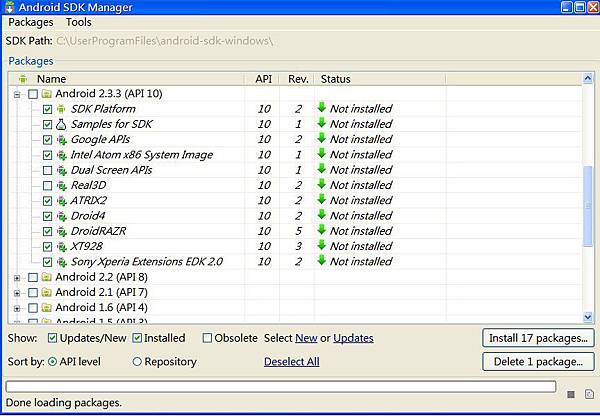Click the Android robot icon beside SDK Platform
Image resolution: width=600 pixels, height=416 pixels.
61,109
